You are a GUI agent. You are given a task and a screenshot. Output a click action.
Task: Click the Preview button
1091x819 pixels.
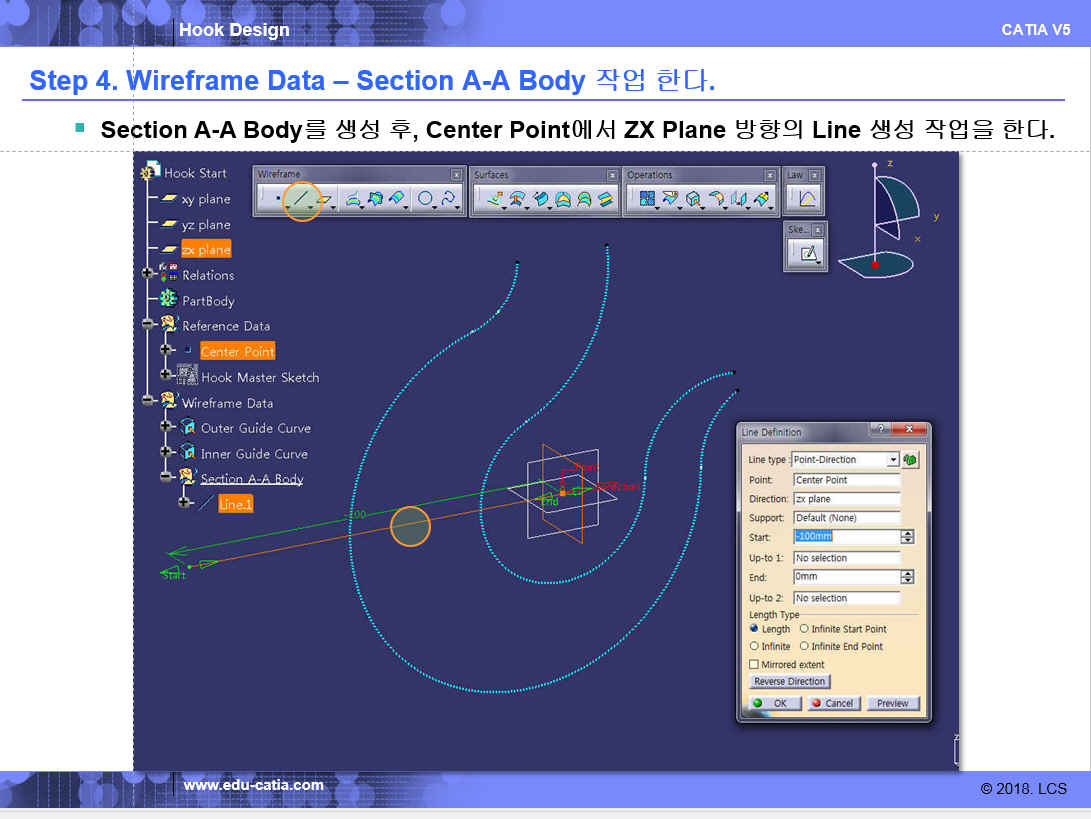point(892,703)
